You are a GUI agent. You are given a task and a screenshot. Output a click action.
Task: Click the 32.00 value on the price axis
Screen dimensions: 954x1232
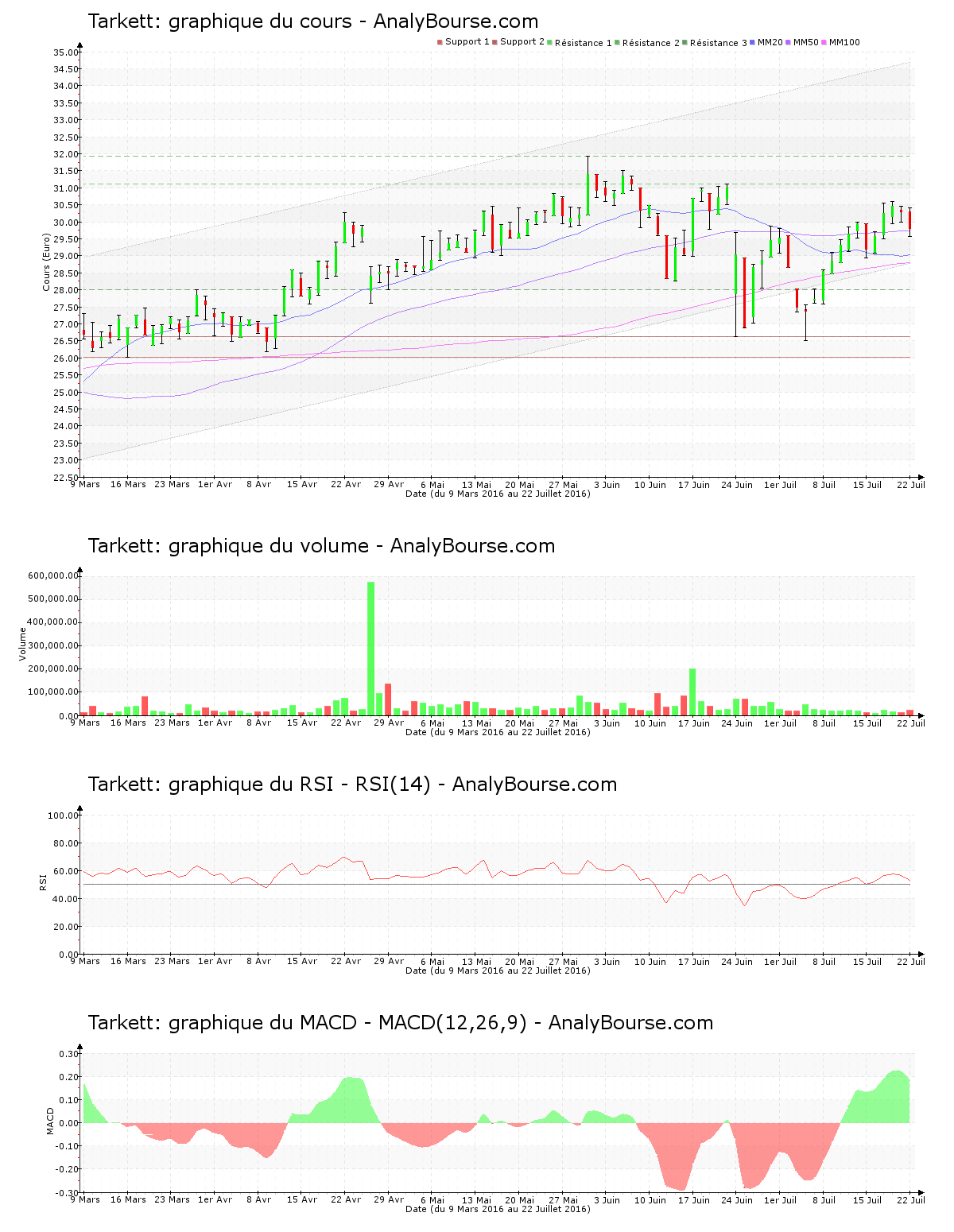point(66,154)
